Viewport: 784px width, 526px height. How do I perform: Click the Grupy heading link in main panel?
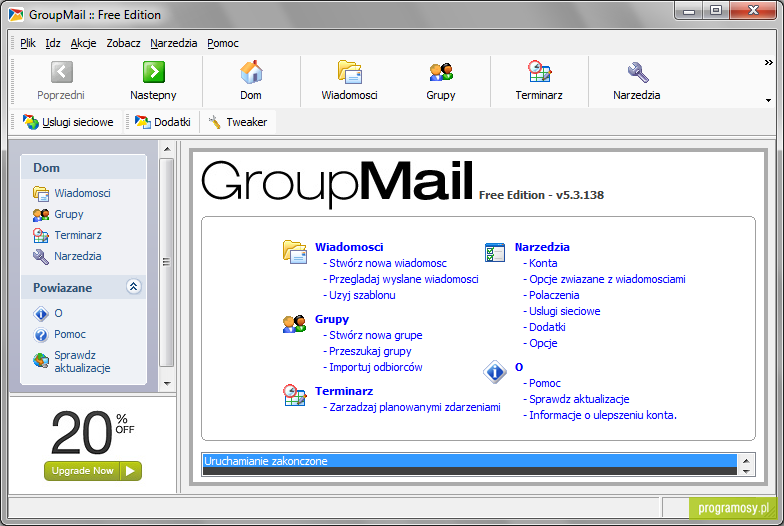point(332,319)
